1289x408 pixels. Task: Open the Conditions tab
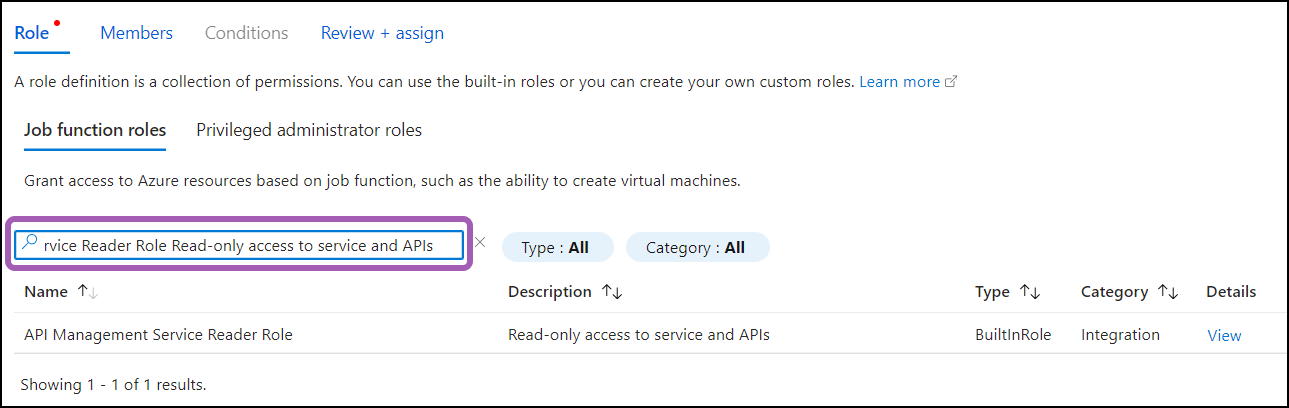point(246,33)
